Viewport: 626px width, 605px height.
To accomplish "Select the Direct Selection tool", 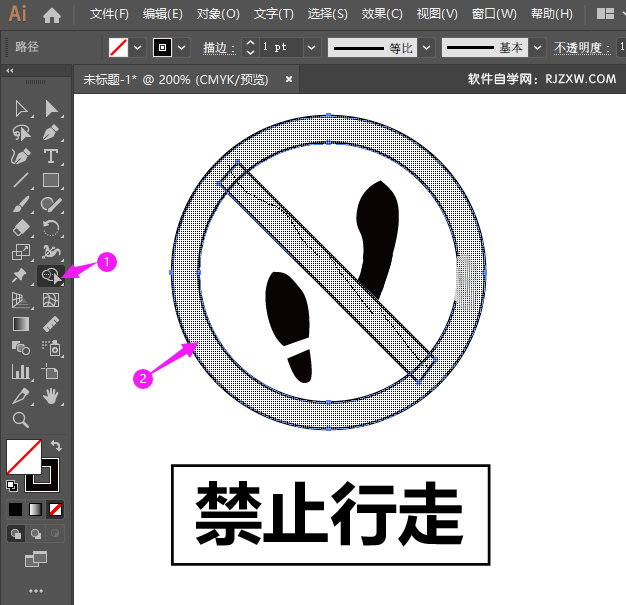I will click(x=51, y=109).
